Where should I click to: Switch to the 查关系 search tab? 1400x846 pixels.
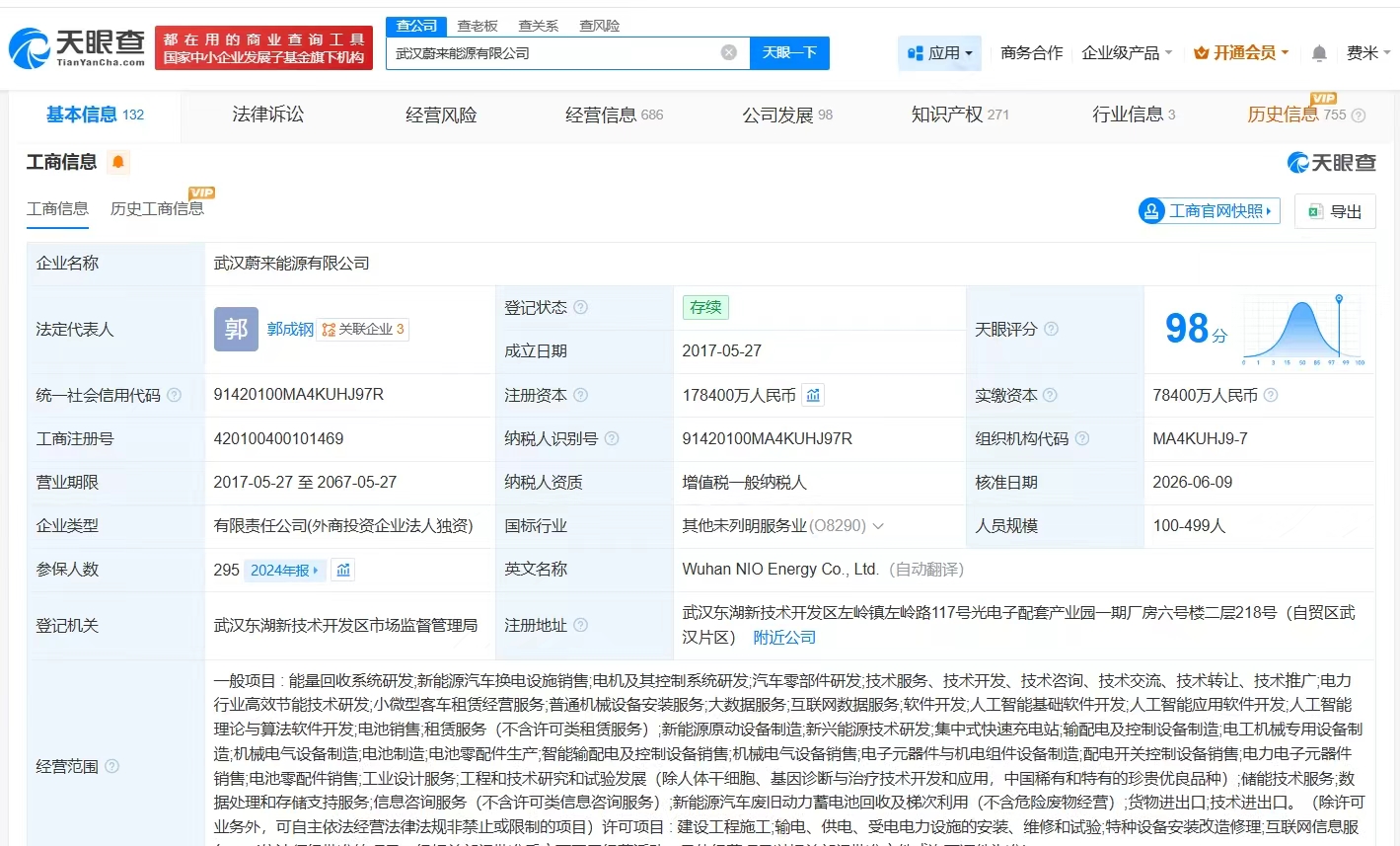pyautogui.click(x=539, y=26)
